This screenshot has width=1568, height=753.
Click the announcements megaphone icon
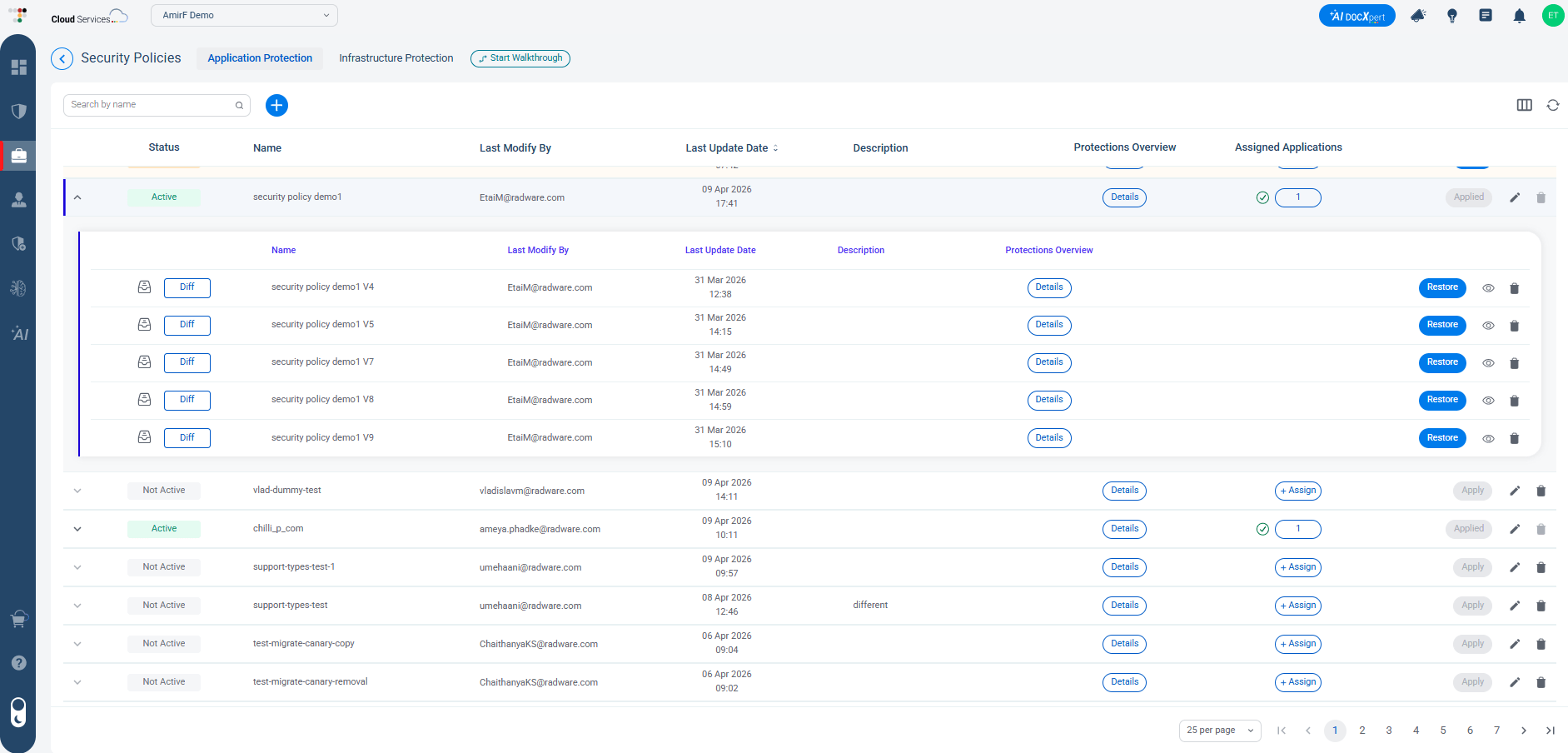click(1418, 15)
